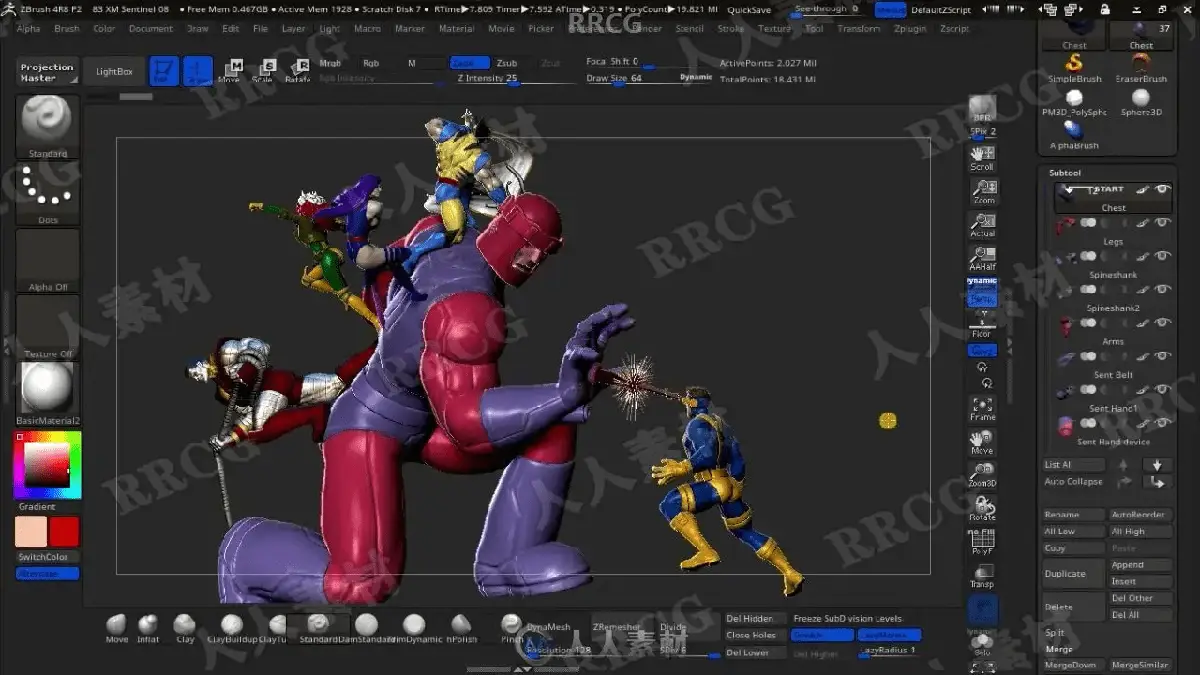Click the main color picker square

coord(47,465)
